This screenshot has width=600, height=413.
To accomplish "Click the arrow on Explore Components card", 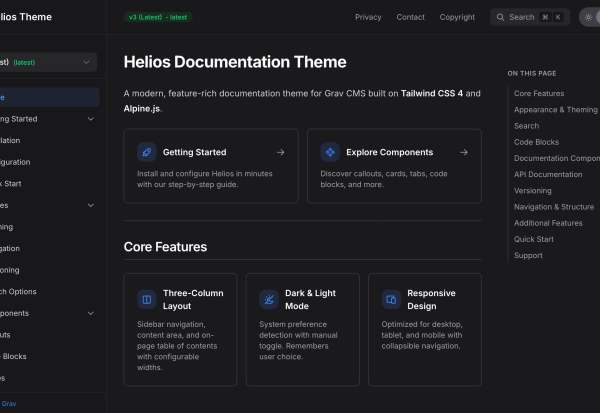I will 464,152.
